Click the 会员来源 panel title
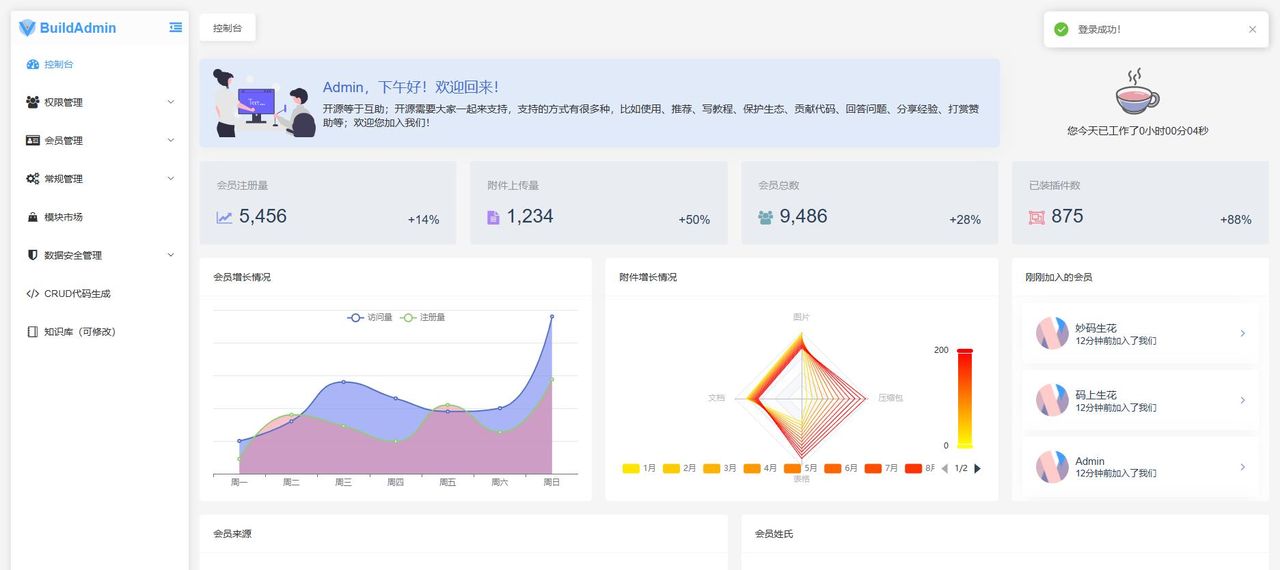This screenshot has width=1280, height=570. coord(233,534)
